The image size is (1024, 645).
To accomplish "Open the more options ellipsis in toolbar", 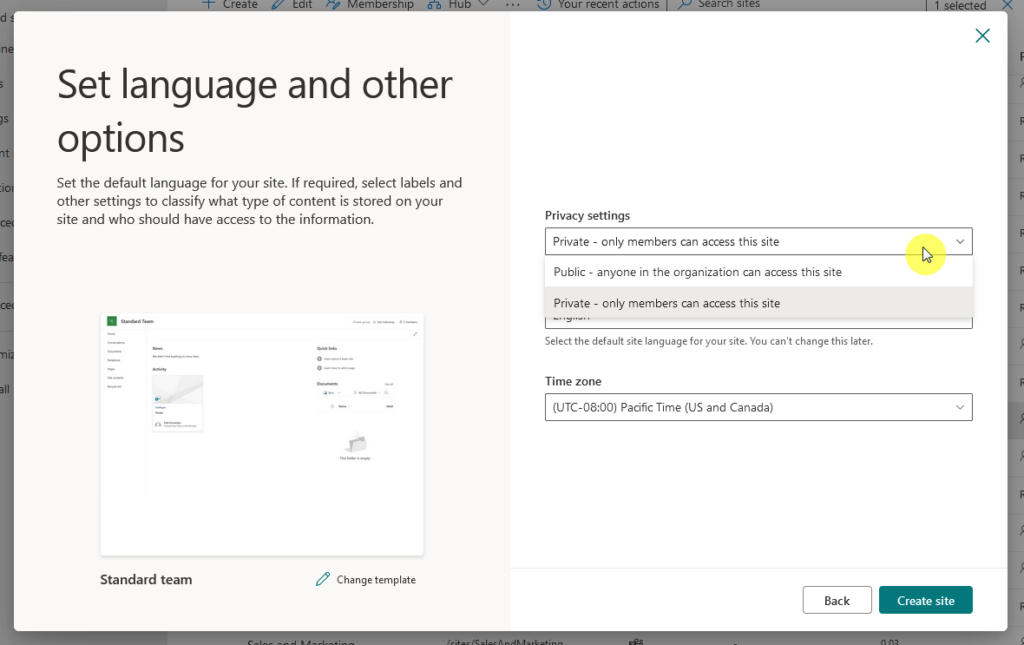I will [513, 5].
